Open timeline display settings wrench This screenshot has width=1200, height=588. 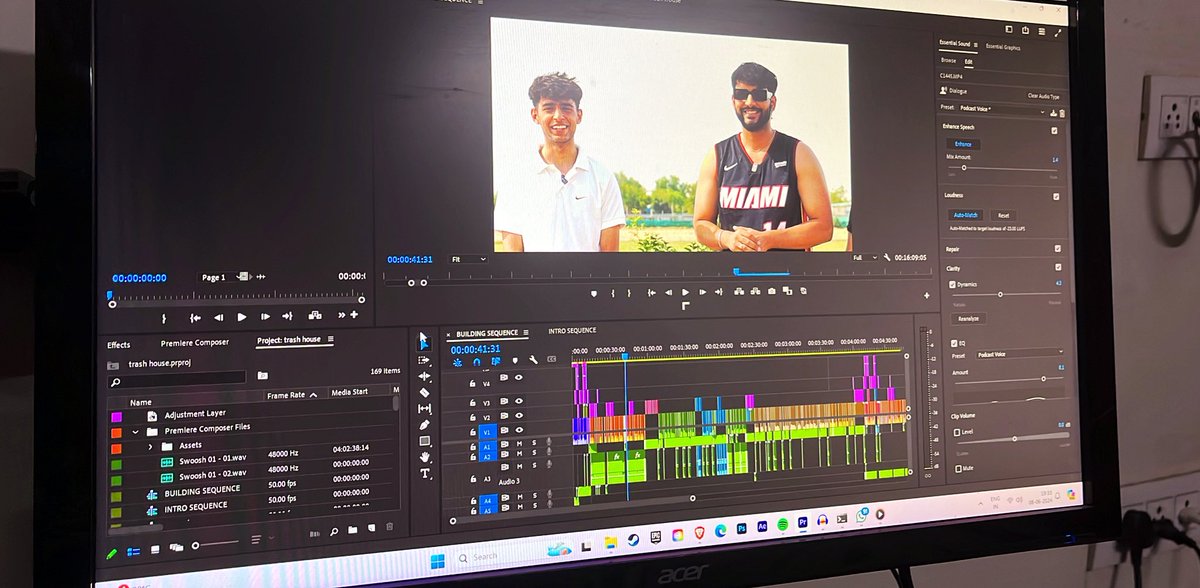tap(533, 360)
